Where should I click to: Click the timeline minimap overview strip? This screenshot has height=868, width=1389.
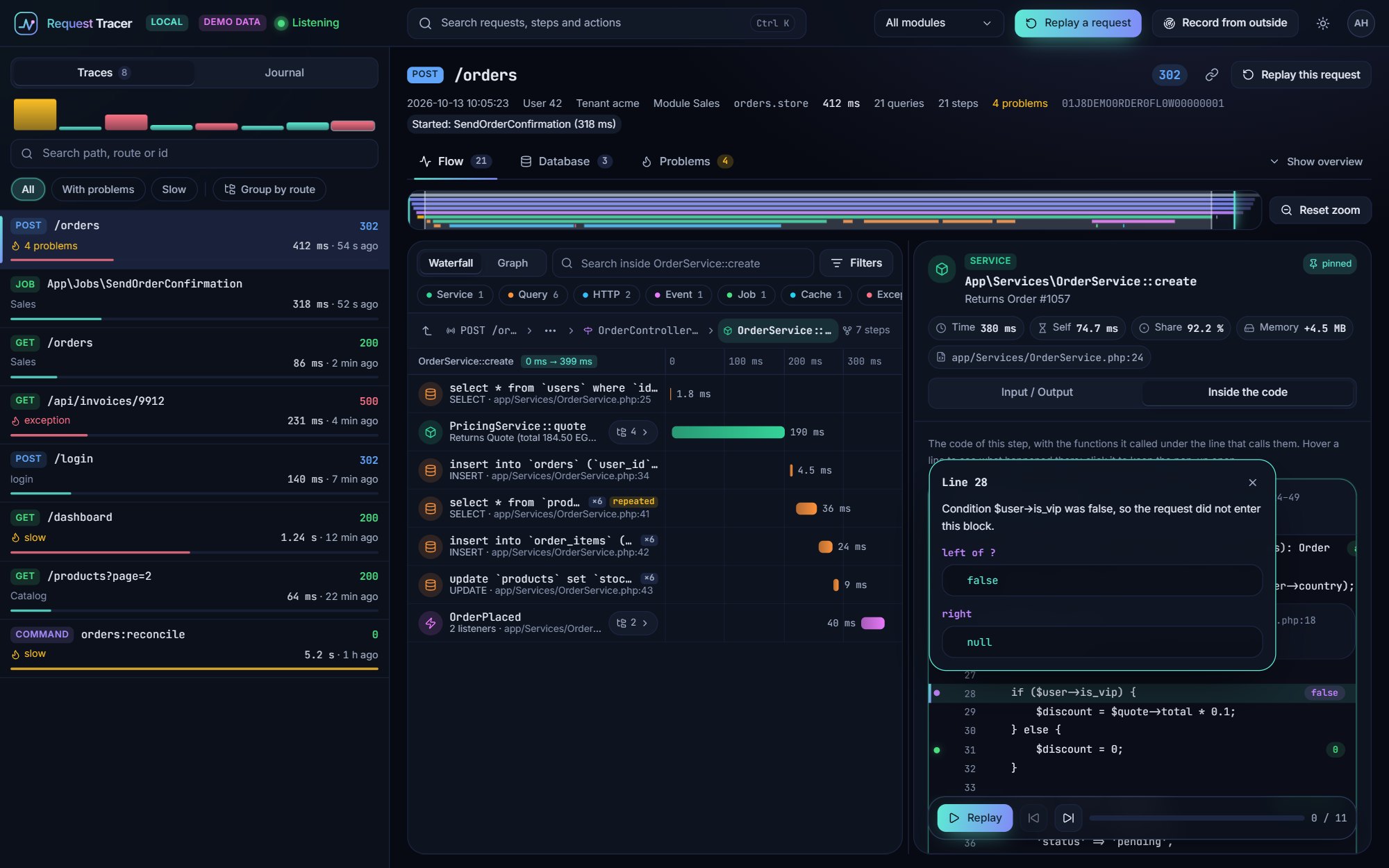pyautogui.click(x=834, y=210)
